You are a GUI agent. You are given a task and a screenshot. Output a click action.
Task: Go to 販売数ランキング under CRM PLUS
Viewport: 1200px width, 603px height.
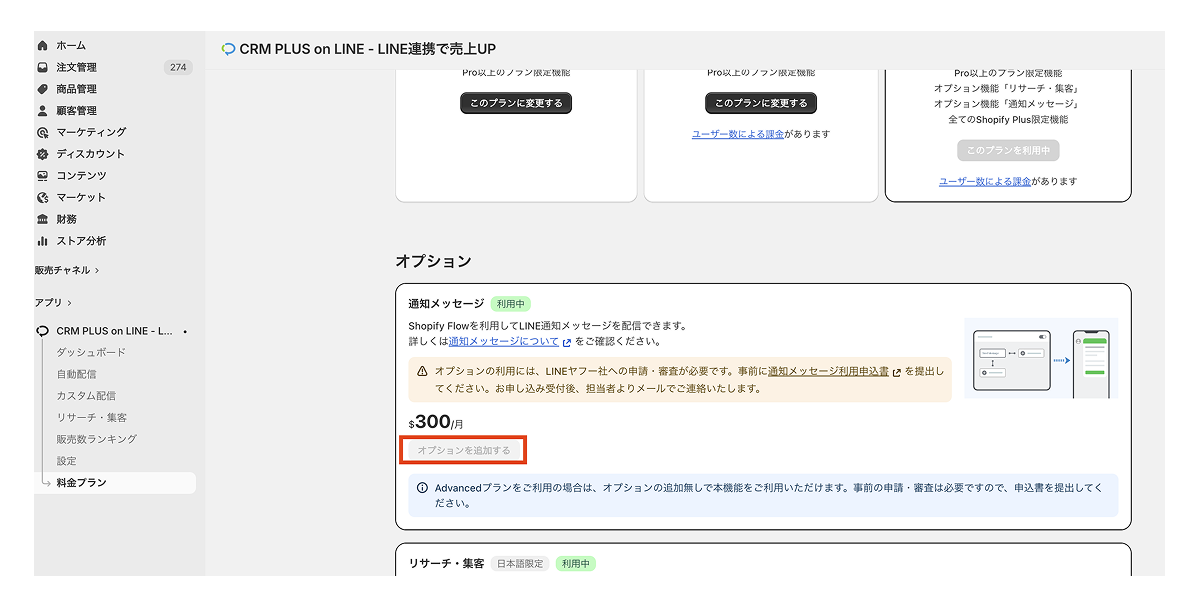[x=97, y=439]
